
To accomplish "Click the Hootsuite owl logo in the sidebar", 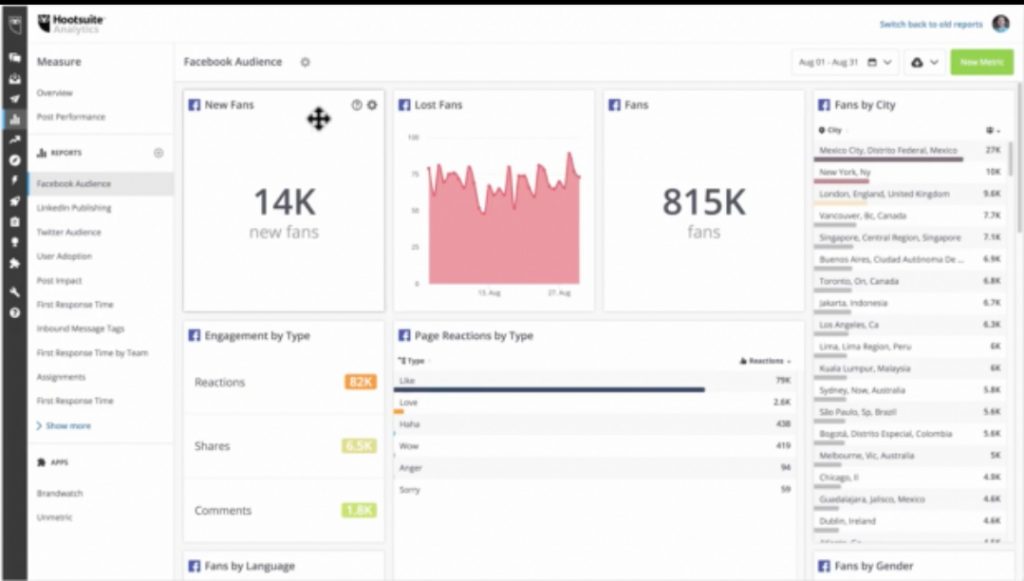I will [x=14, y=24].
